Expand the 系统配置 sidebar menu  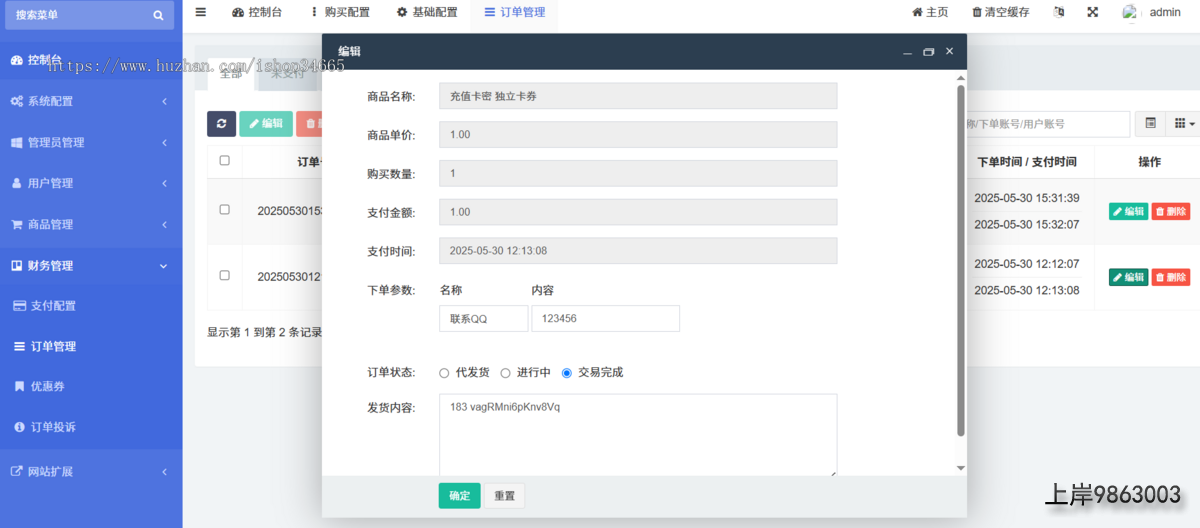pyautogui.click(x=91, y=101)
